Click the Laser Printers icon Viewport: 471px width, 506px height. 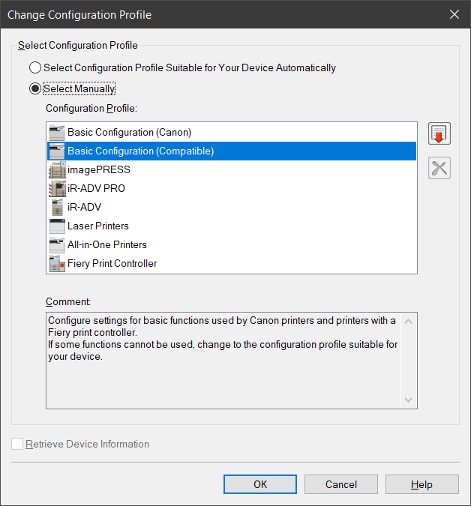click(57, 226)
